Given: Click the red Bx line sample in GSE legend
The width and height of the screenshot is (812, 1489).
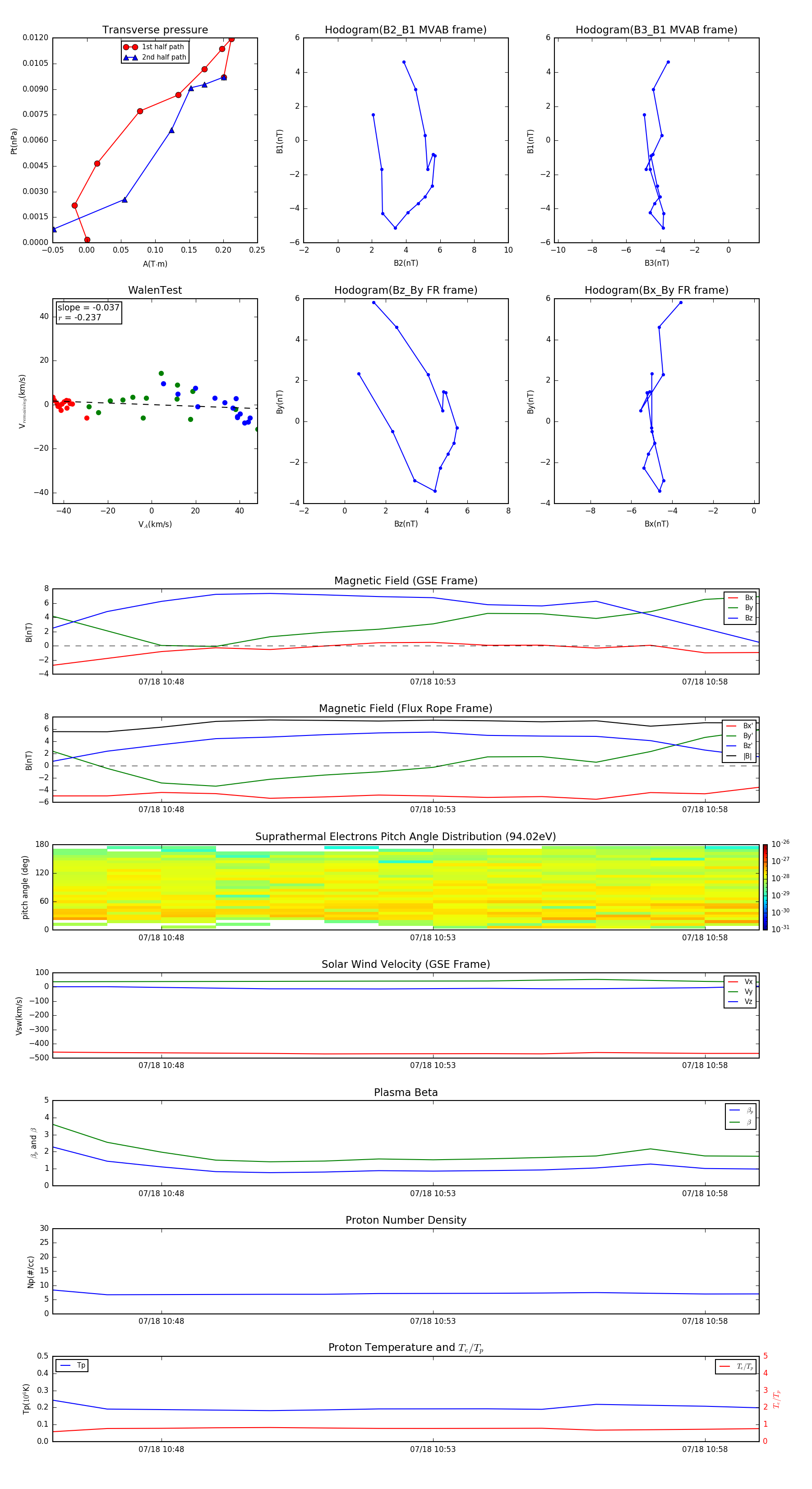Looking at the screenshot, I should pos(732,598).
